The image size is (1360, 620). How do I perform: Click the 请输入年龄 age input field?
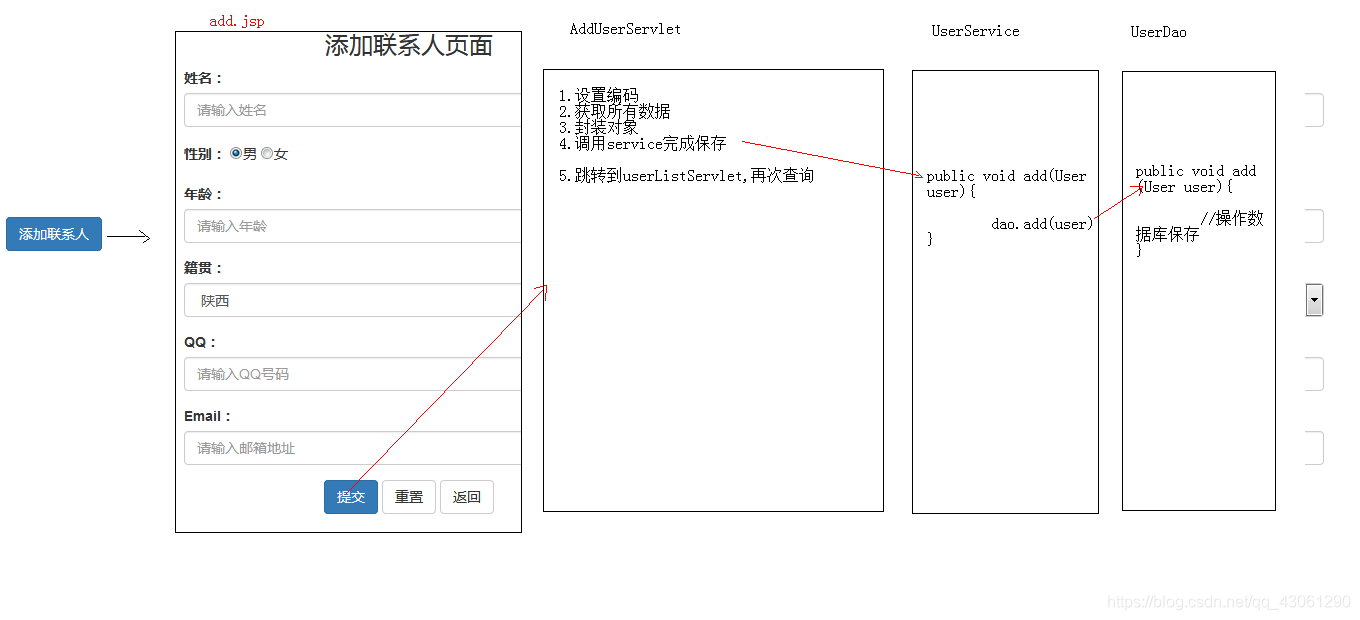[350, 226]
